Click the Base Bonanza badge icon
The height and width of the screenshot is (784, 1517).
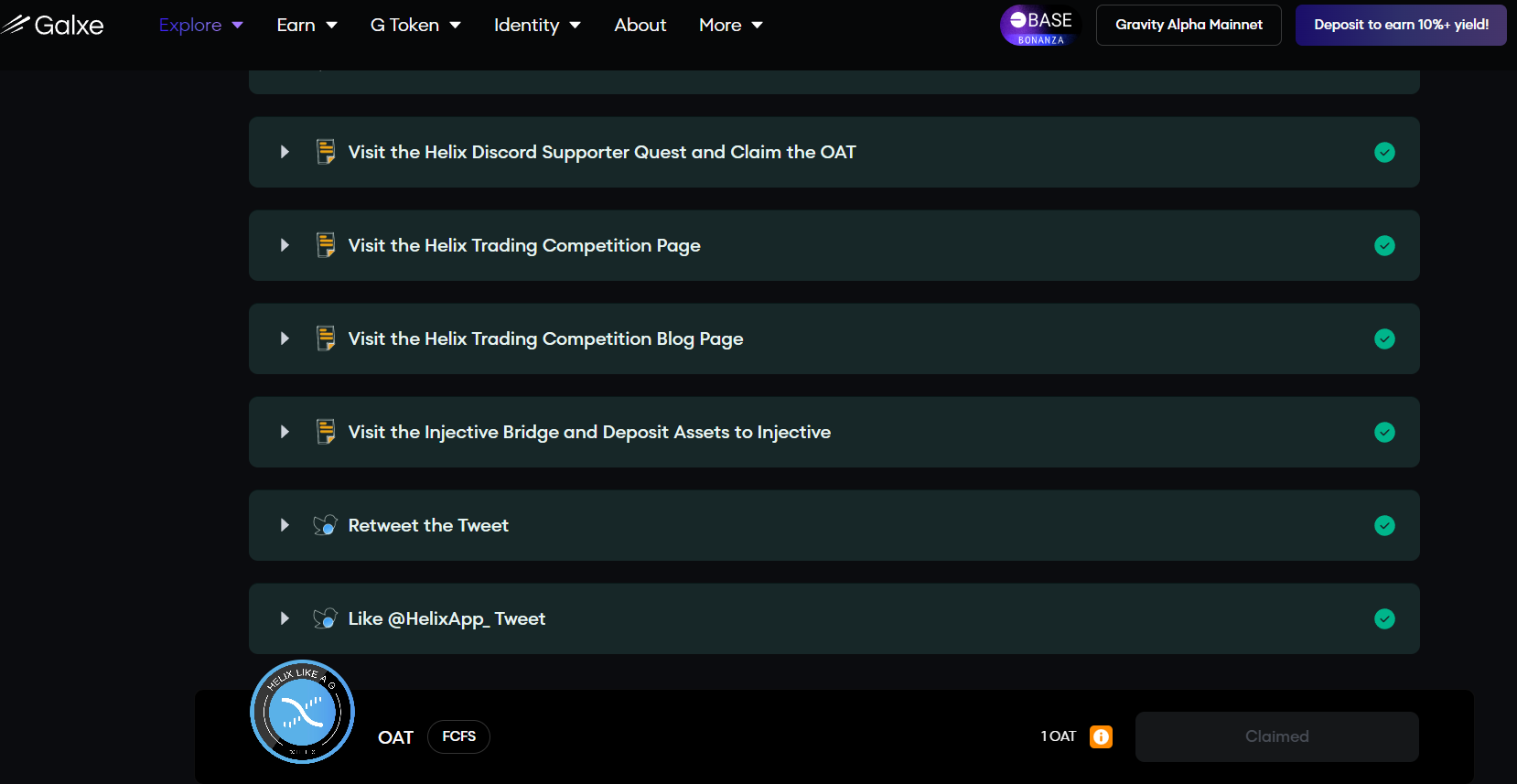(x=1041, y=26)
